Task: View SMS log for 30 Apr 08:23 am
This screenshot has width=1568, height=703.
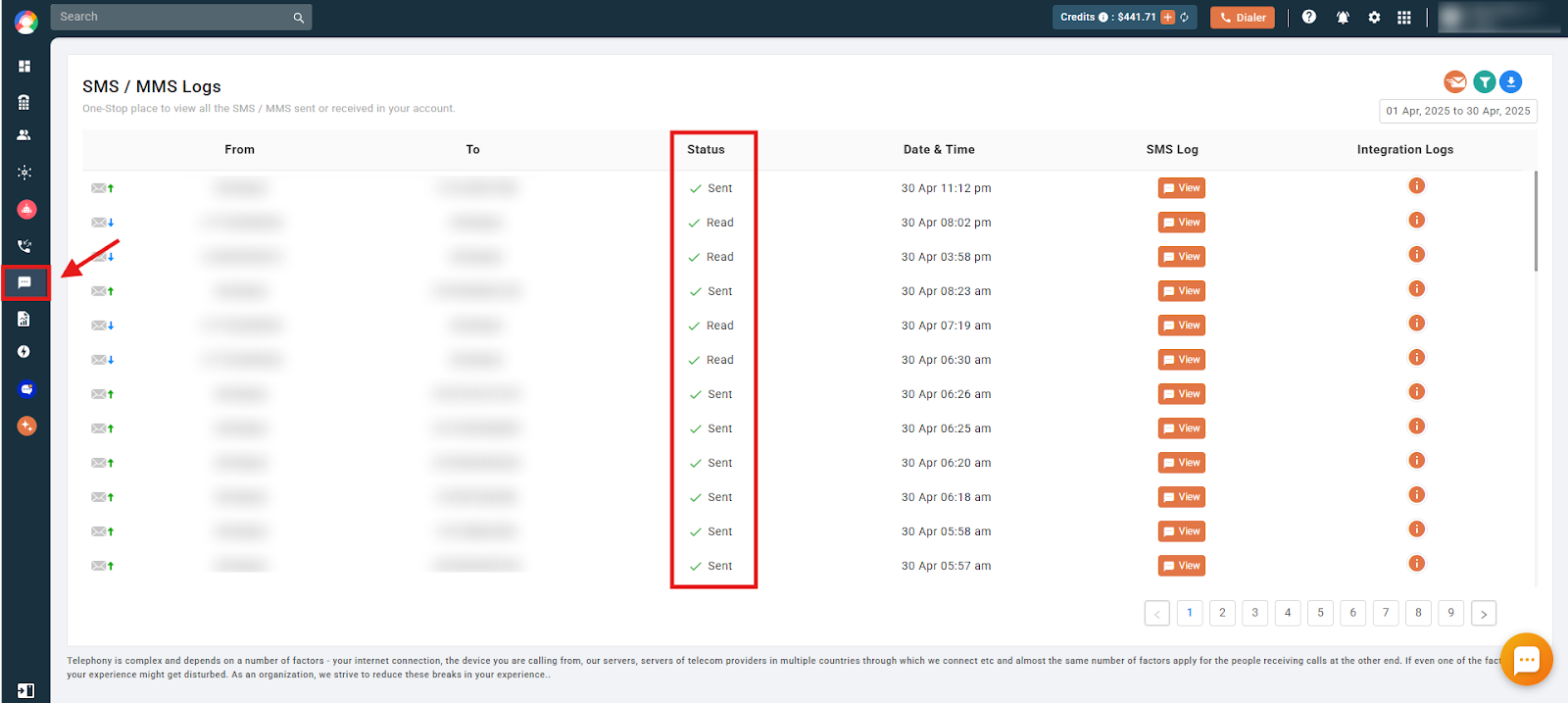Action: point(1182,291)
